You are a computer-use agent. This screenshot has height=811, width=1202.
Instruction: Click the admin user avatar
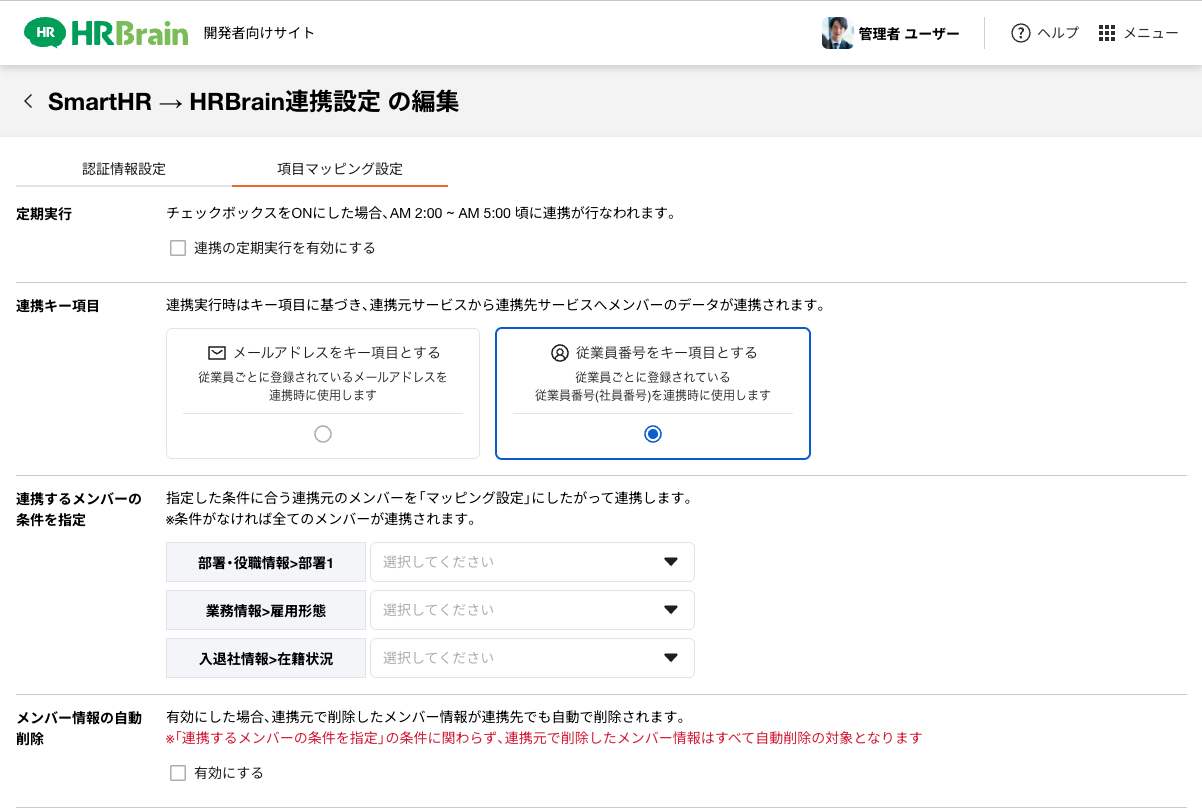point(837,33)
